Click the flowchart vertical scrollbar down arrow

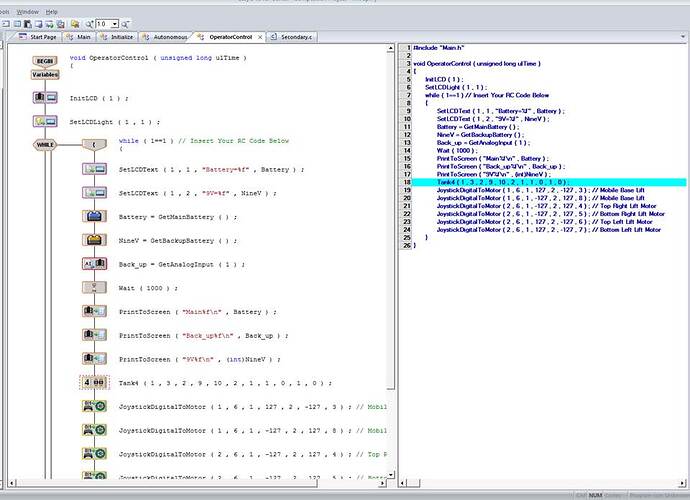pyautogui.click(x=390, y=474)
